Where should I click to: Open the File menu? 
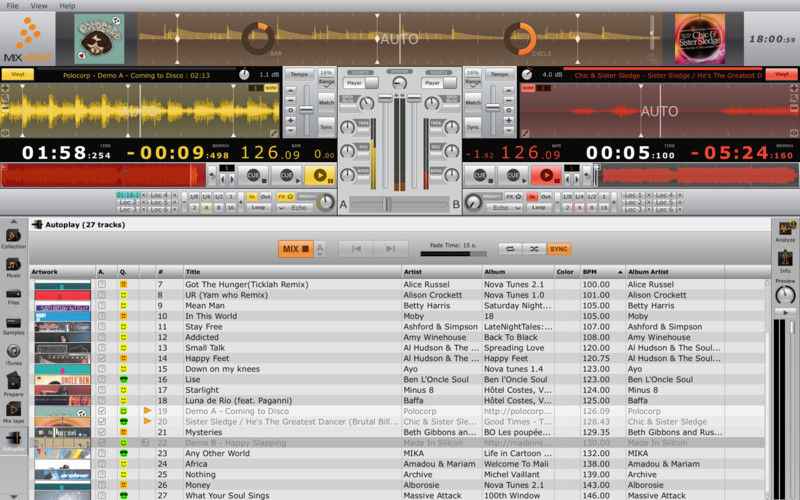[13, 6]
